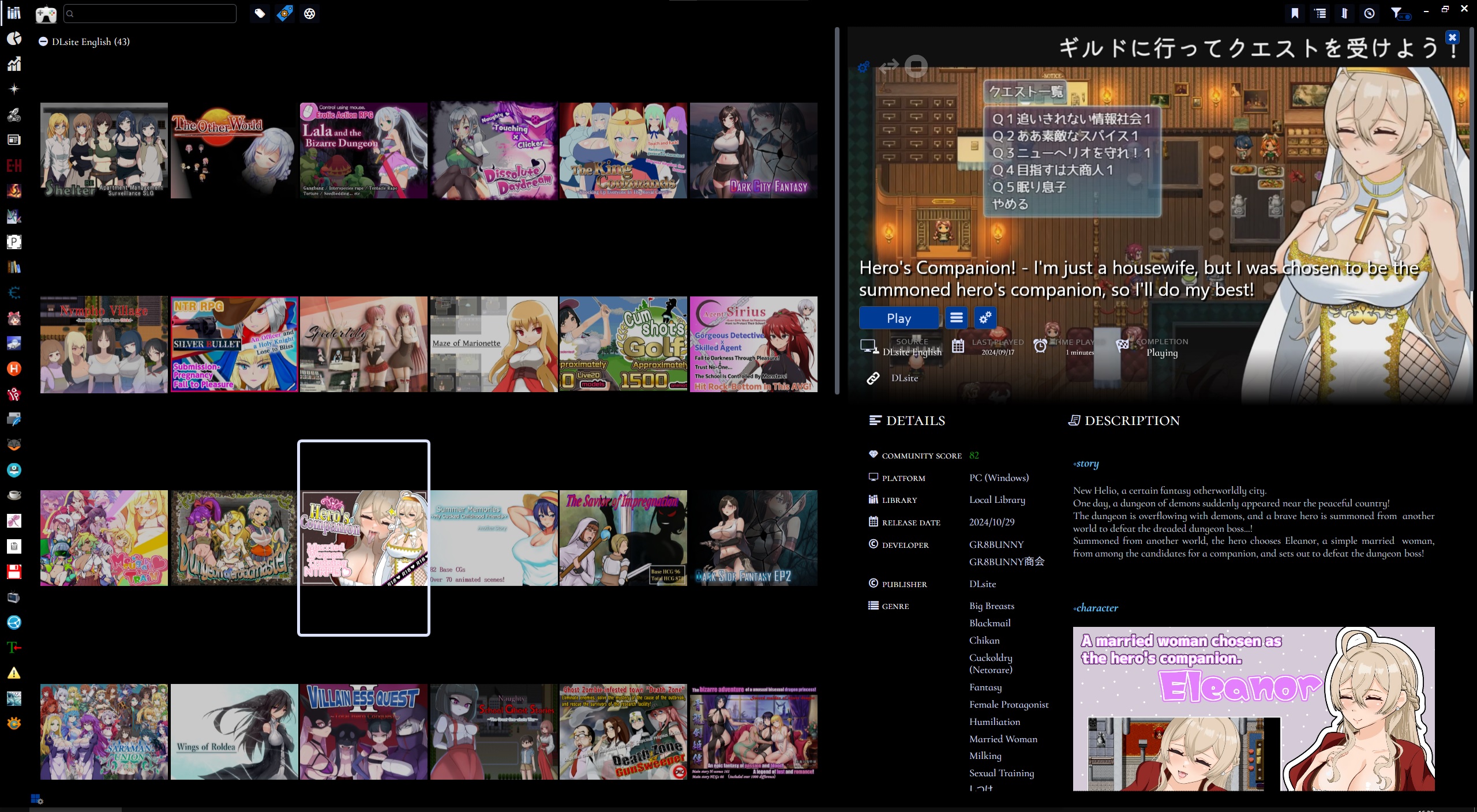Click source value DLsite English

912,352
